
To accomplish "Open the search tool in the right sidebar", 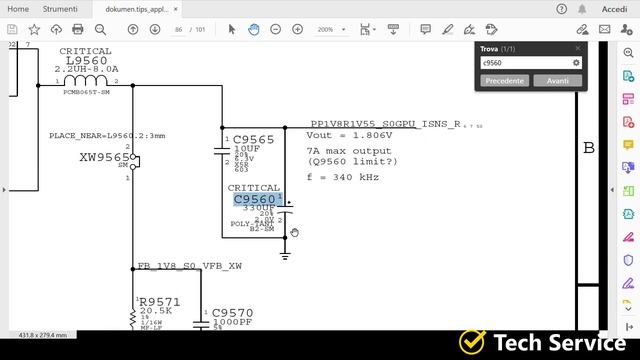I will (x=628, y=53).
